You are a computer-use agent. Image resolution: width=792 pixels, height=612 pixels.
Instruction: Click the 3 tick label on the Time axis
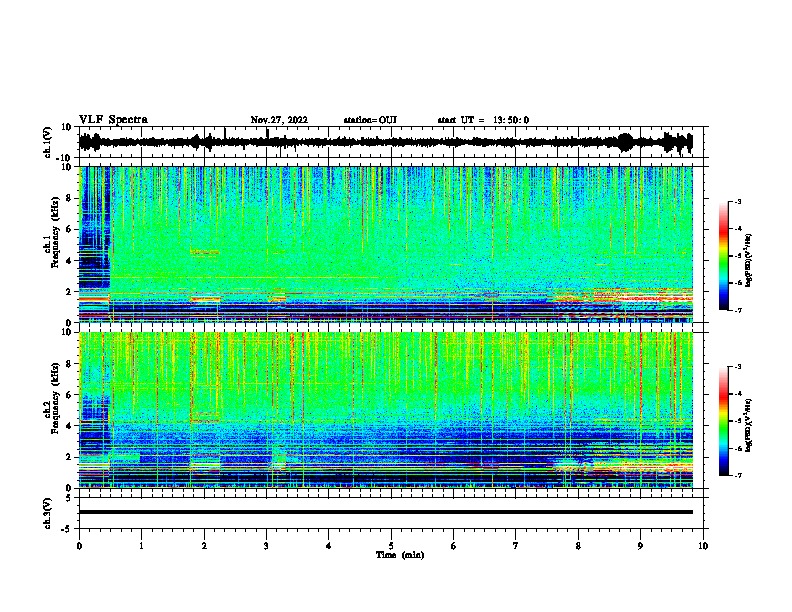266,546
